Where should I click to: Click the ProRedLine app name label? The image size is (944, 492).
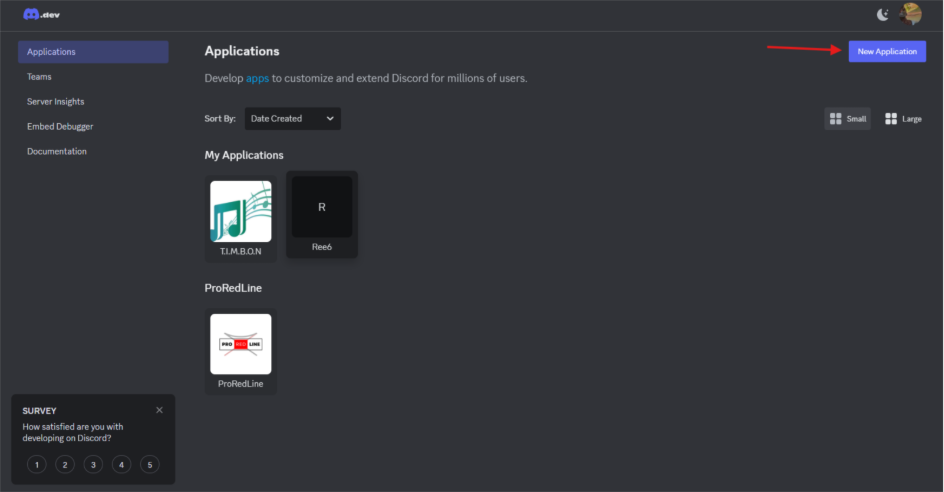(240, 384)
